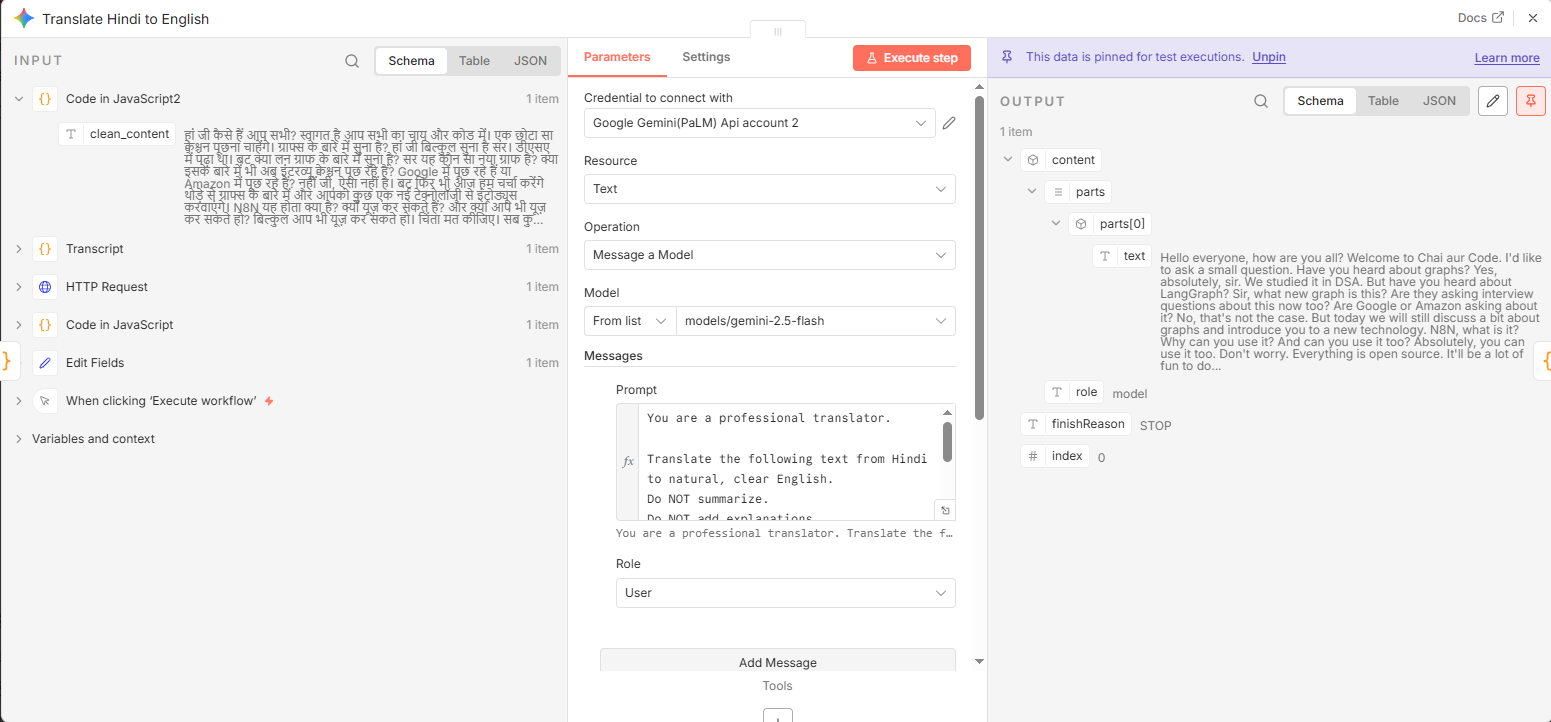
Task: Click the search icon in INPUT panel
Action: (x=352, y=61)
